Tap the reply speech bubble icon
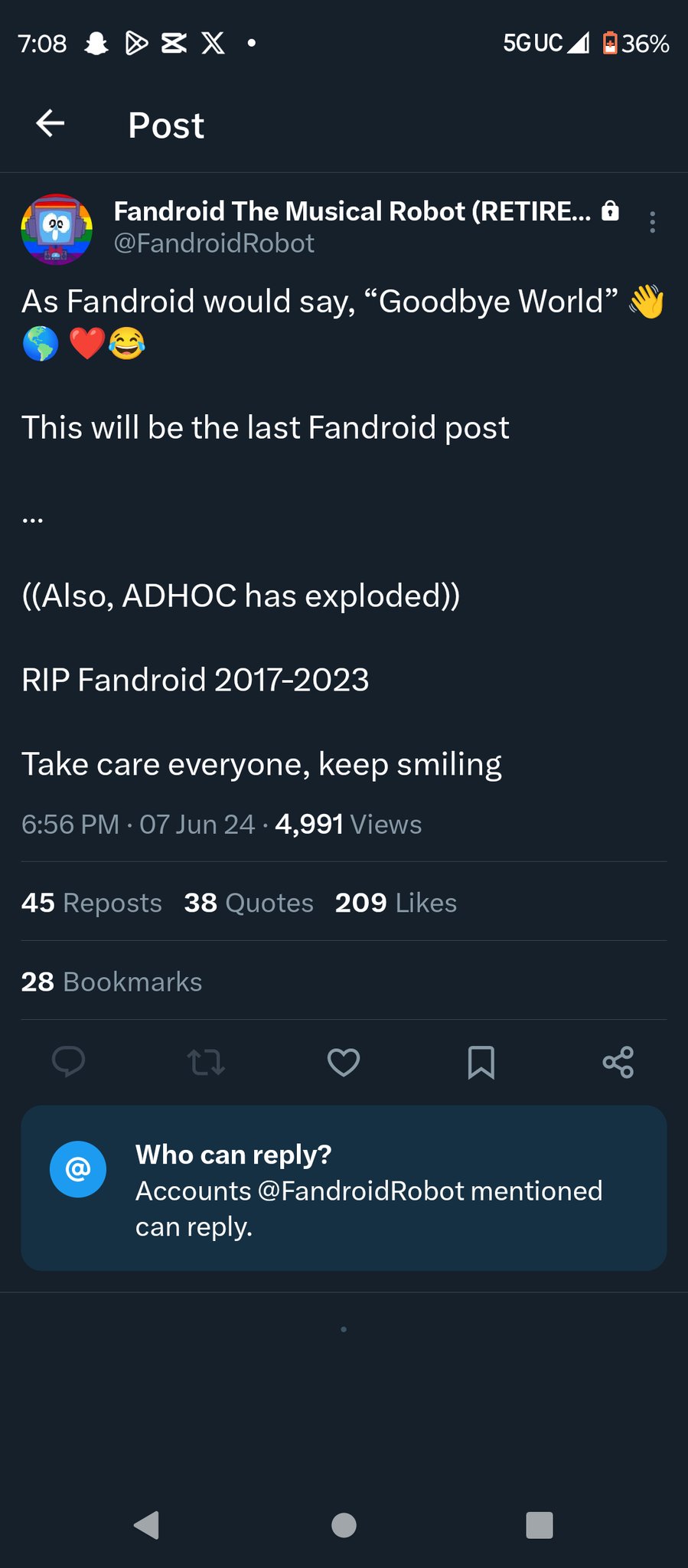688x1568 pixels. click(x=68, y=1062)
